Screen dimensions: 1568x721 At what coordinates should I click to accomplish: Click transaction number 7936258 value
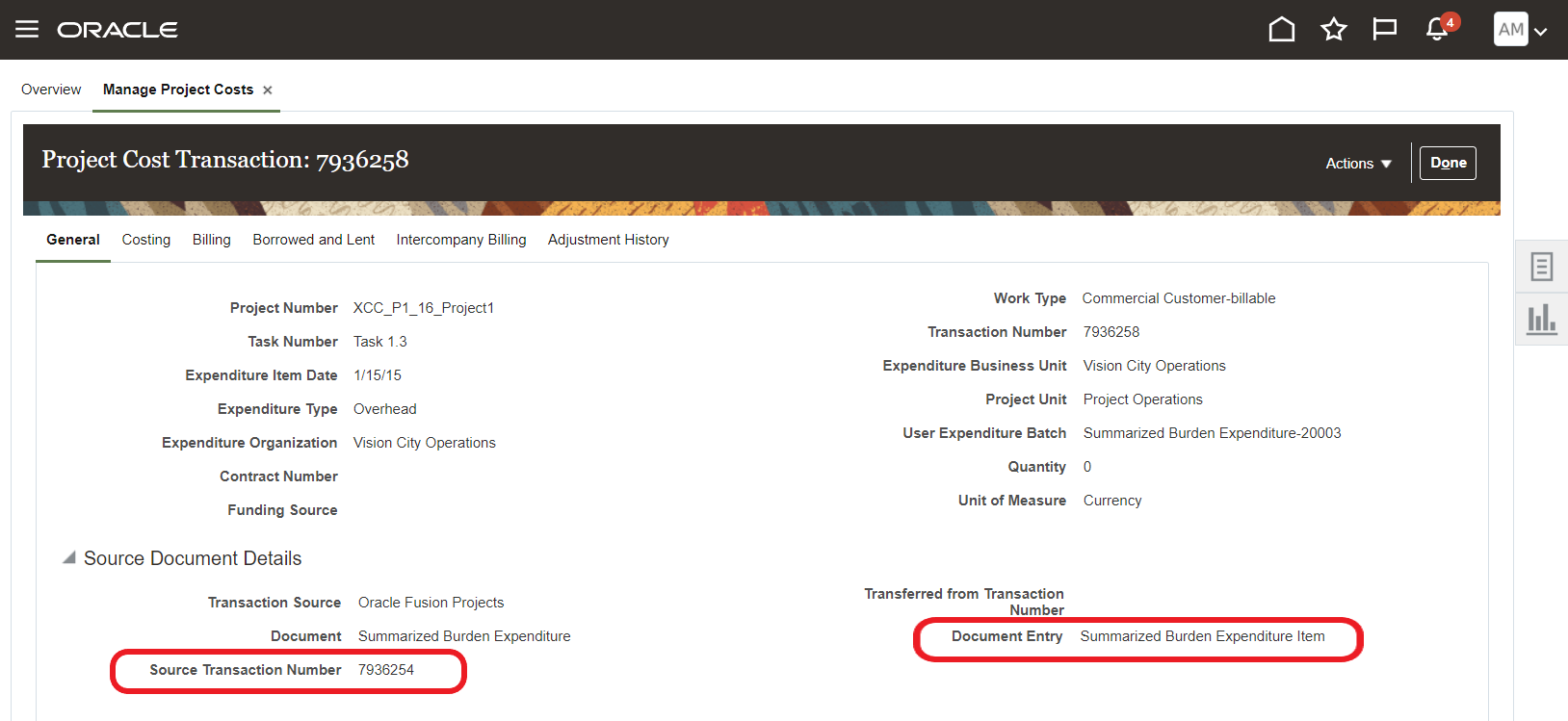coord(1111,332)
